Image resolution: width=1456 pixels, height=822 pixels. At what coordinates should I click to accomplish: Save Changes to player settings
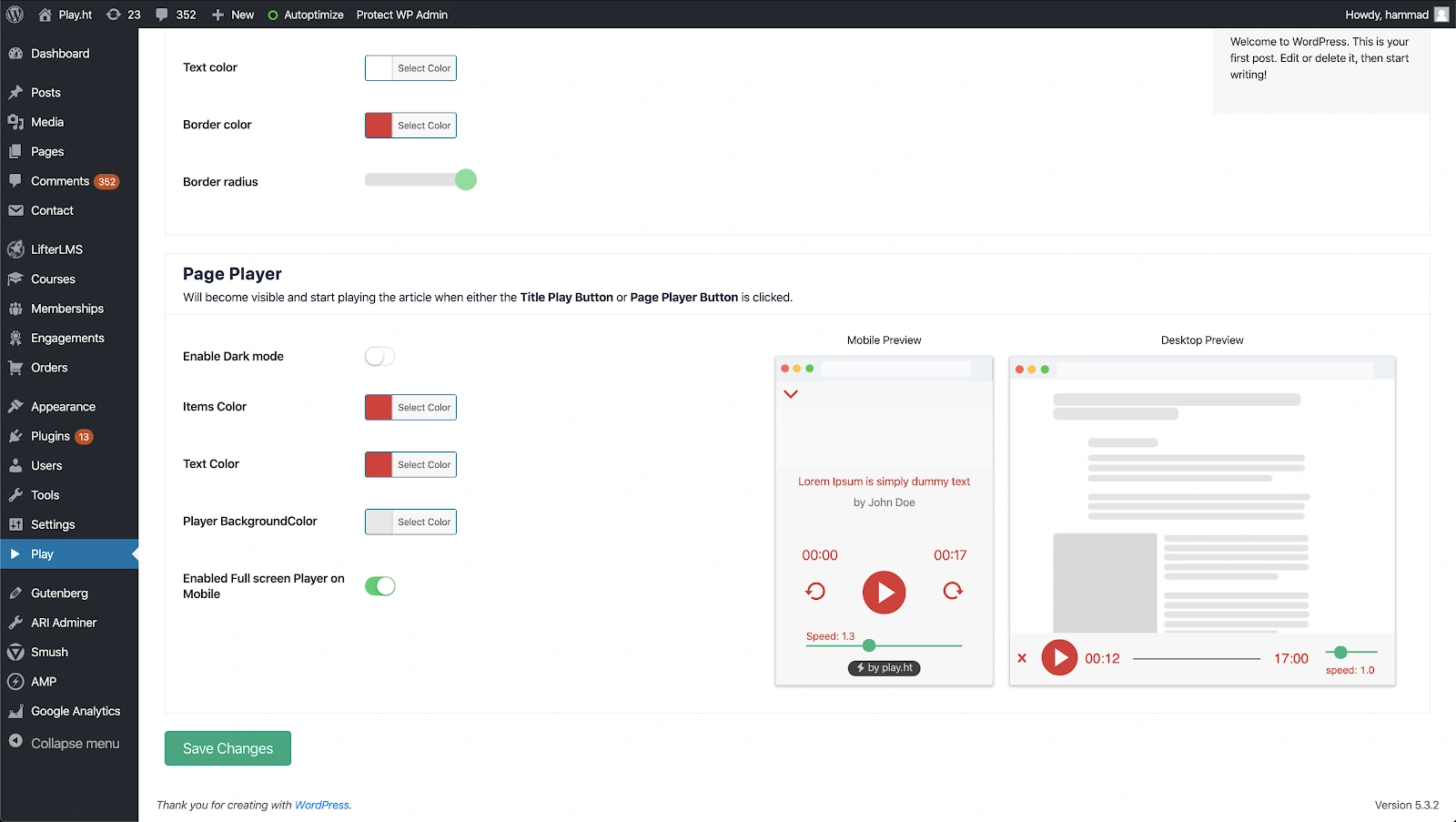coord(227,748)
